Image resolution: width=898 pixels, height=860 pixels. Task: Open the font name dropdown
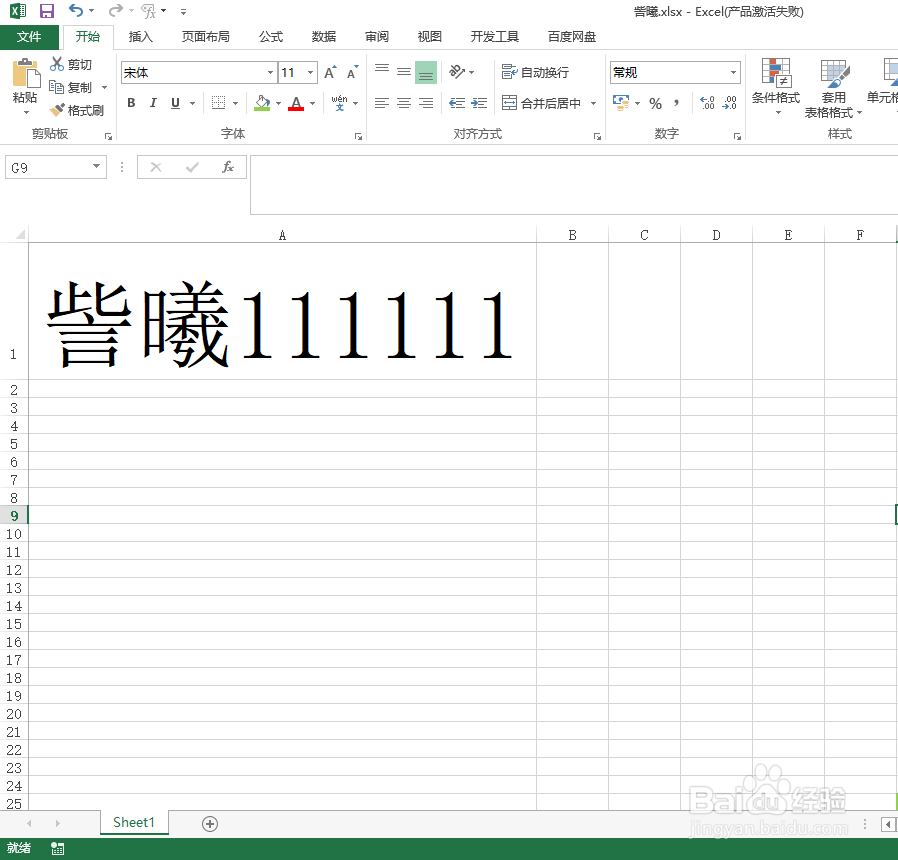click(268, 72)
